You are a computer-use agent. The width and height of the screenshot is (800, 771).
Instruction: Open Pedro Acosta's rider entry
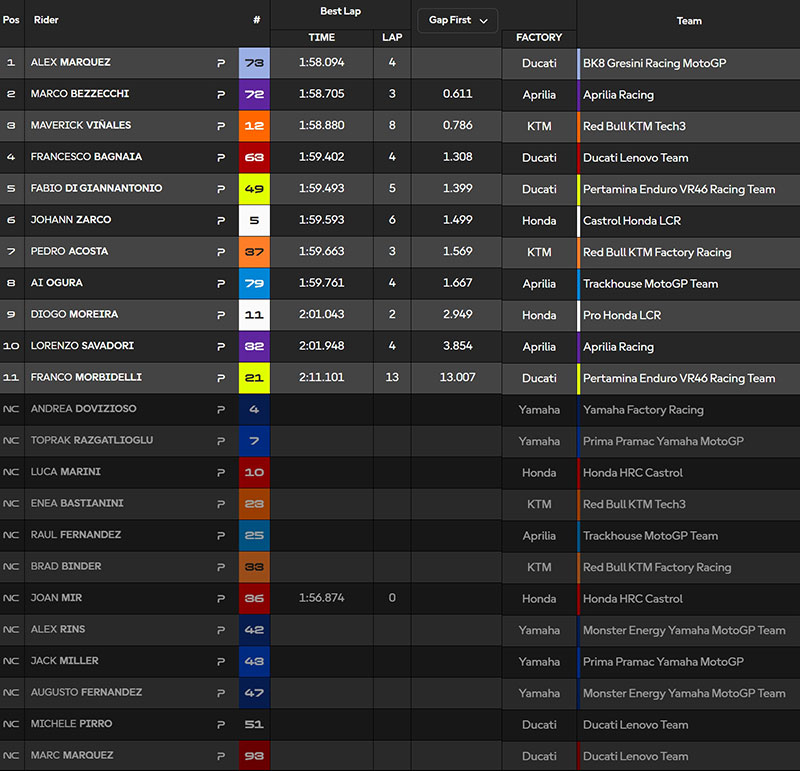click(x=69, y=252)
